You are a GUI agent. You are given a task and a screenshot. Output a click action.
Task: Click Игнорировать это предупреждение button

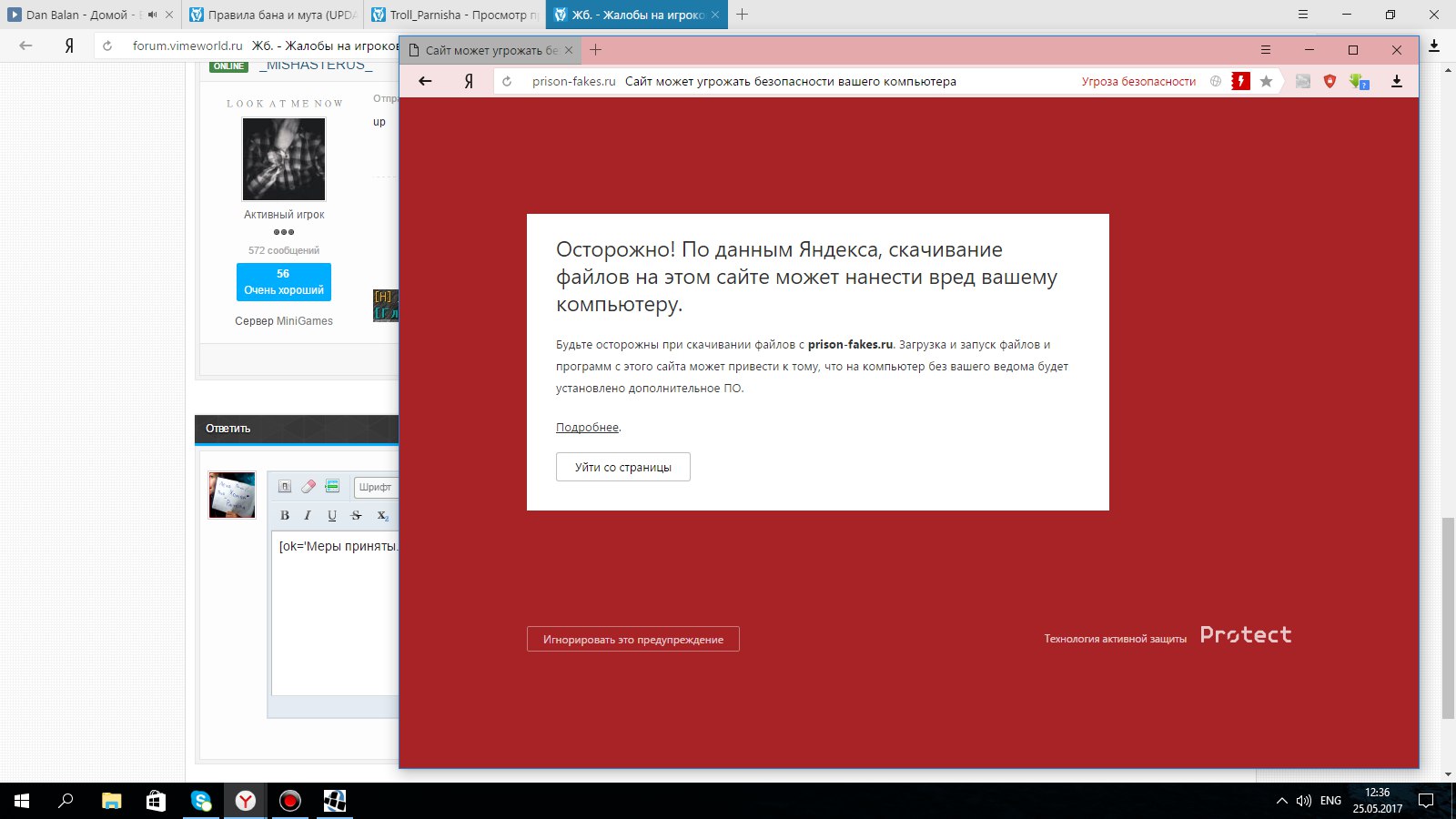click(632, 639)
